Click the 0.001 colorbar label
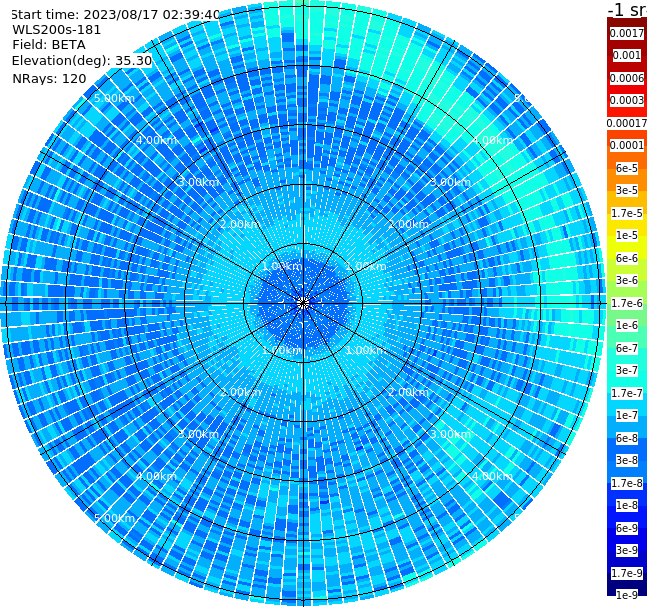Screen dimensions: 647x607 click(x=626, y=56)
